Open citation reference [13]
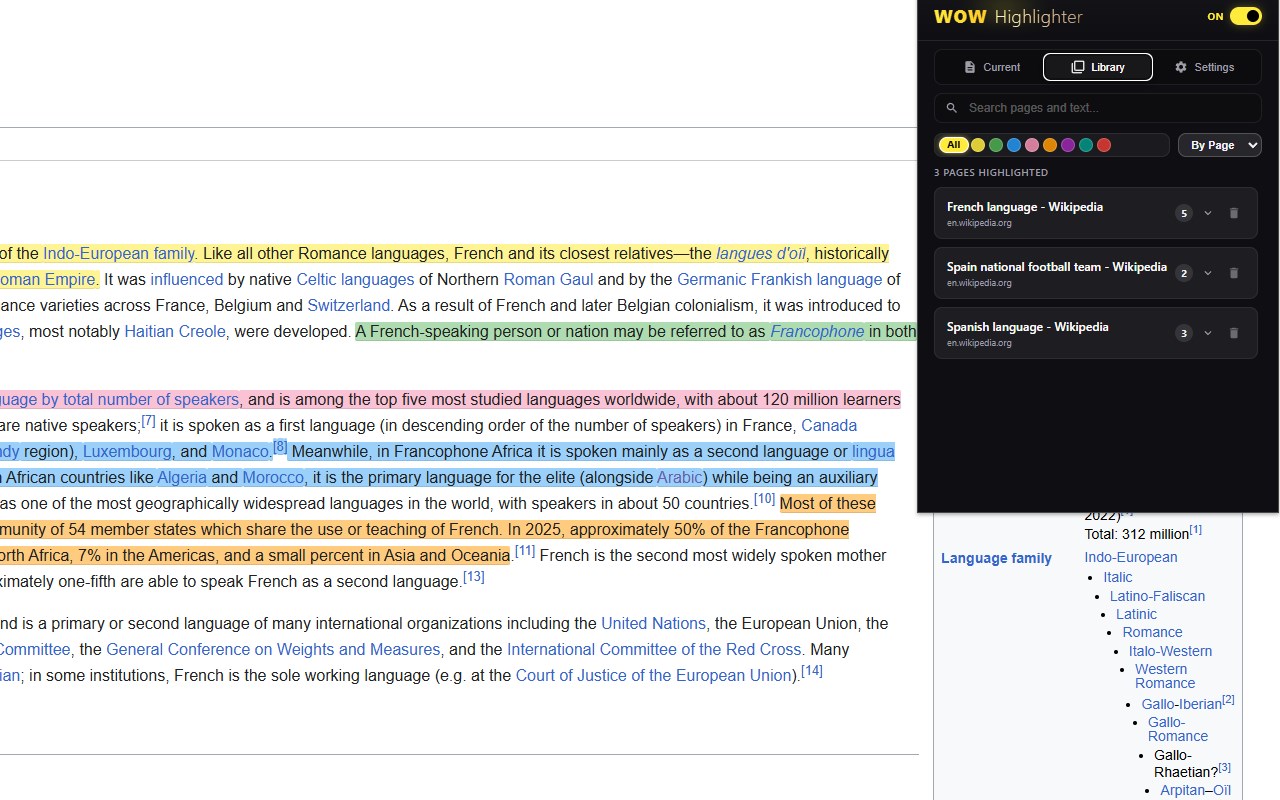The image size is (1280, 800). pyautogui.click(x=473, y=576)
